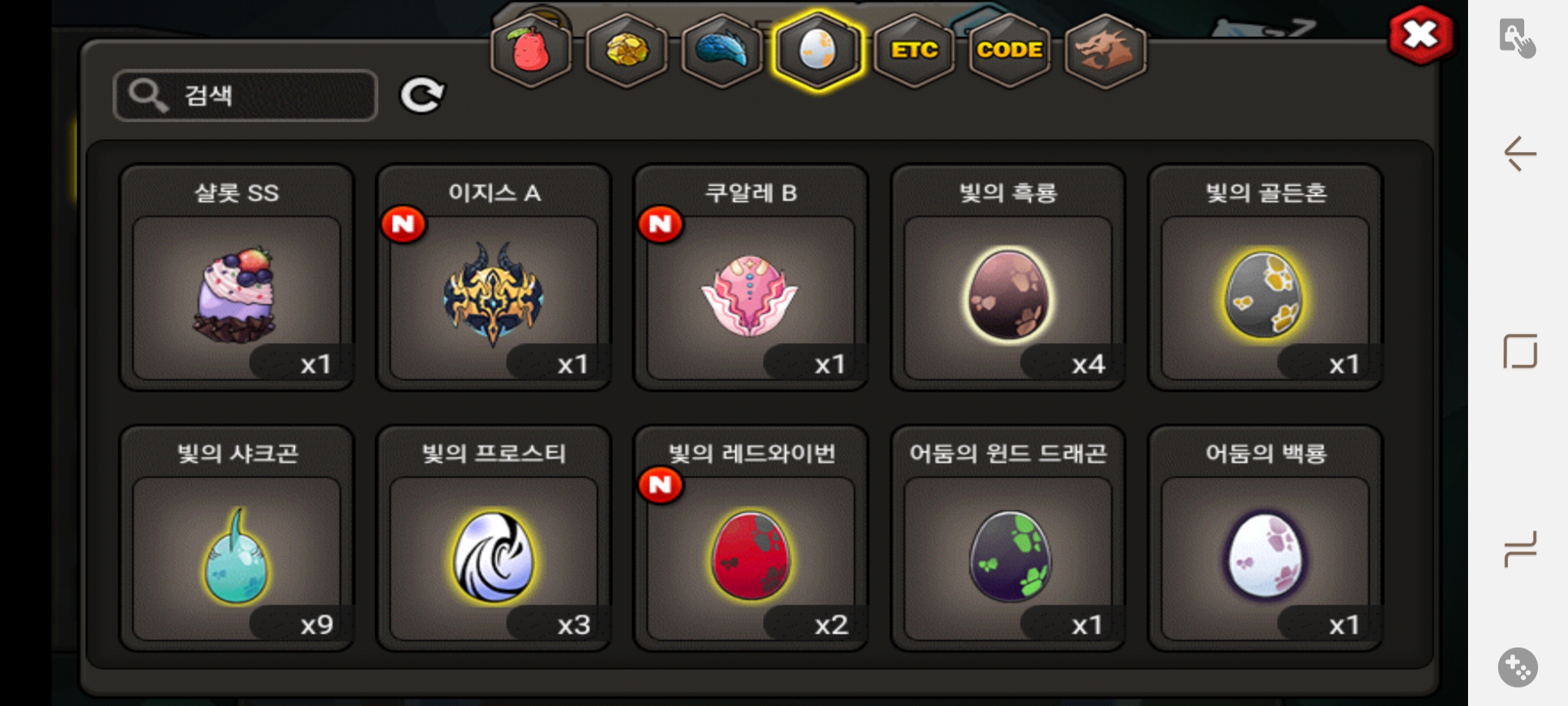Select the 빛의 레드와이번 red egg
1568x706 pixels.
(x=751, y=538)
